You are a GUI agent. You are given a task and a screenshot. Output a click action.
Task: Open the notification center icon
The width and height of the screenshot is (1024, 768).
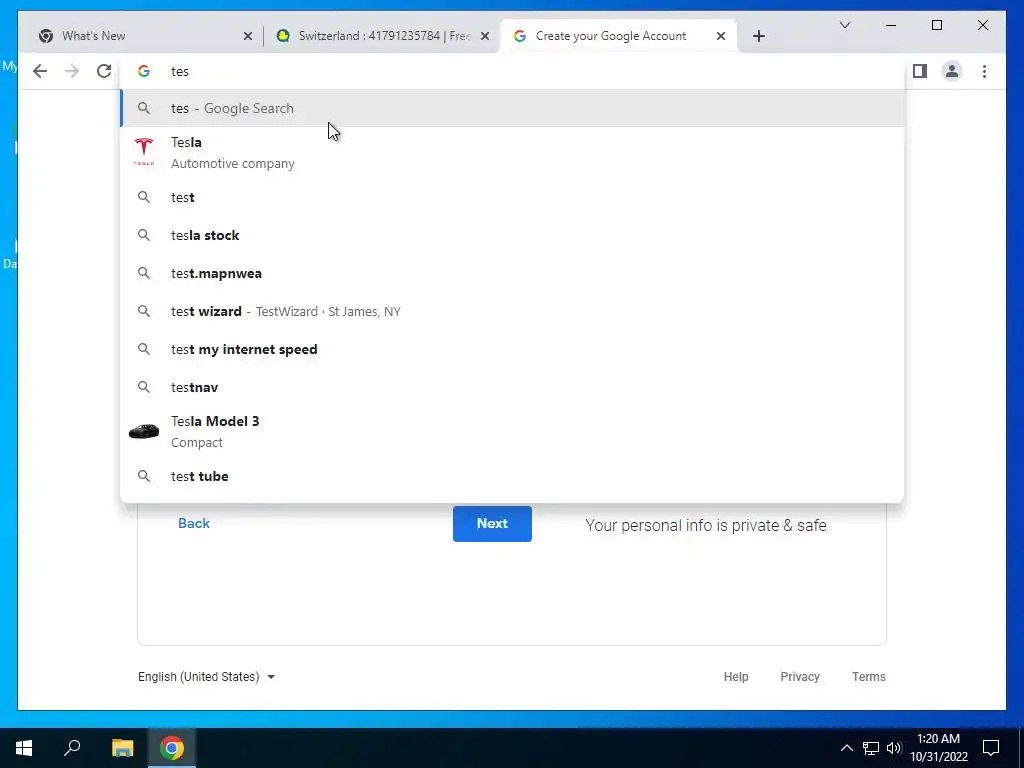click(991, 748)
